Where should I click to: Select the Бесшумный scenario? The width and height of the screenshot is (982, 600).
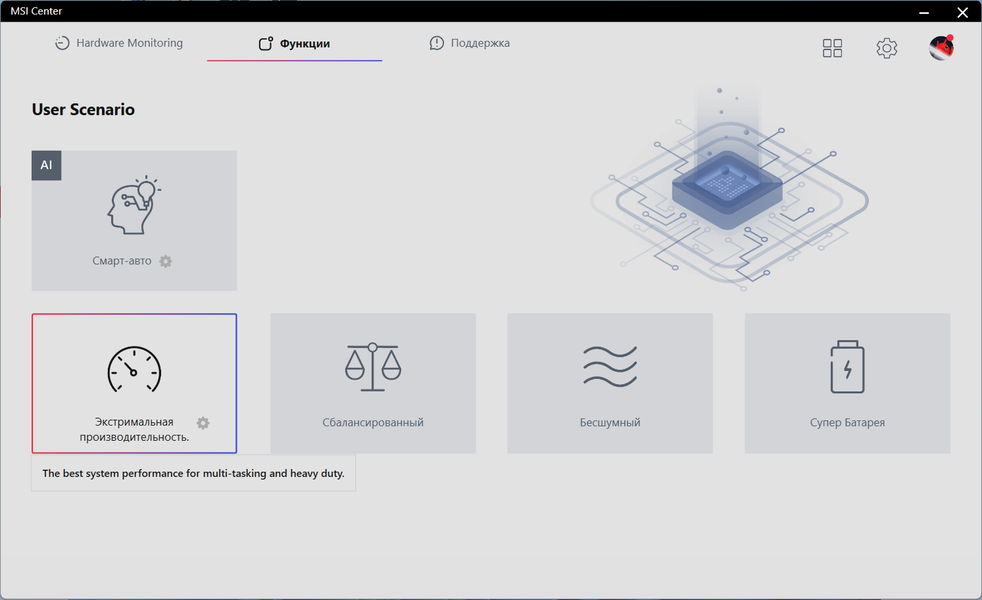[610, 383]
